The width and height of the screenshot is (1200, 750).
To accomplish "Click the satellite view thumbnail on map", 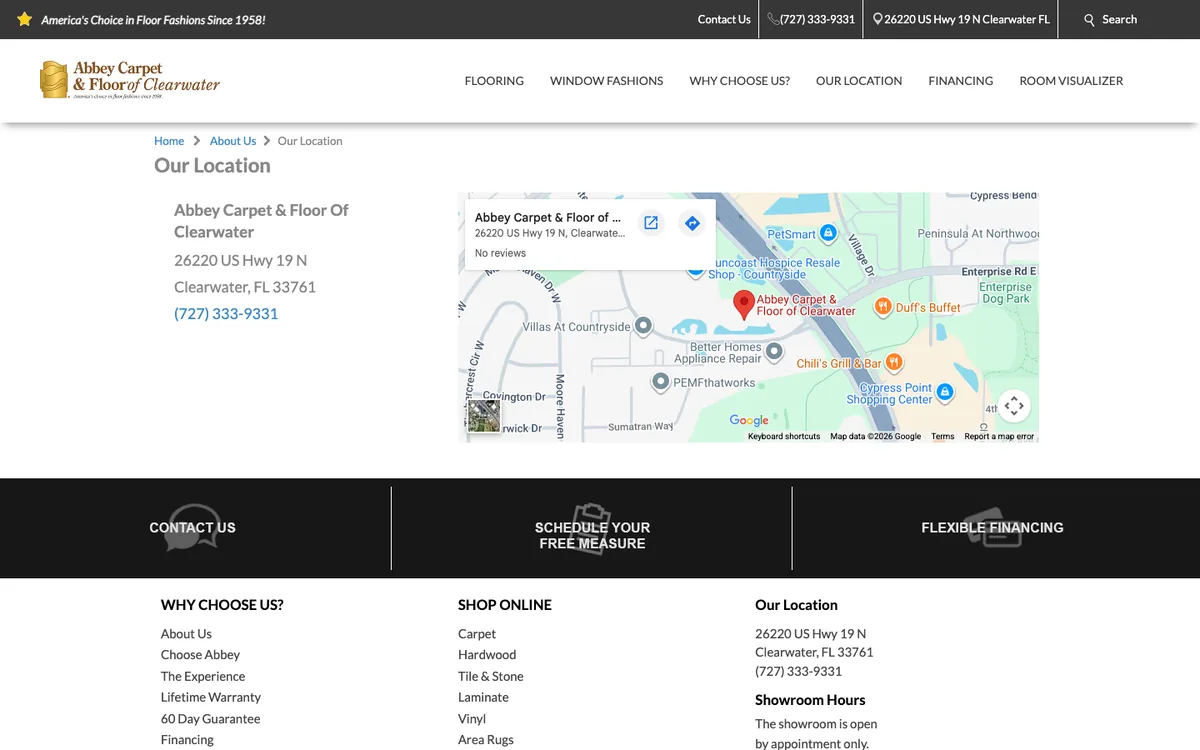I will [x=484, y=415].
